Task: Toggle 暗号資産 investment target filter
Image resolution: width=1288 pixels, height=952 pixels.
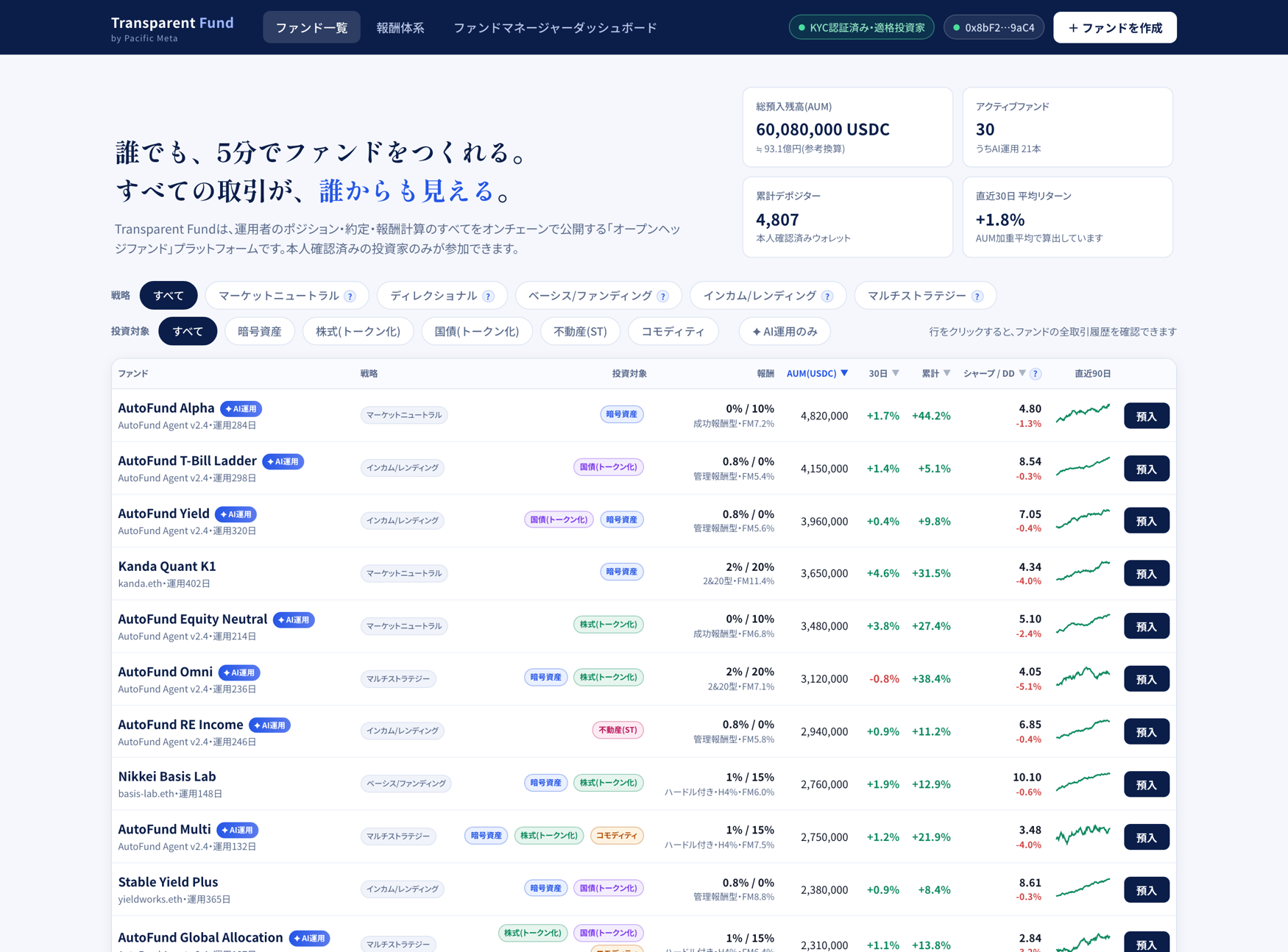Action: coord(260,332)
